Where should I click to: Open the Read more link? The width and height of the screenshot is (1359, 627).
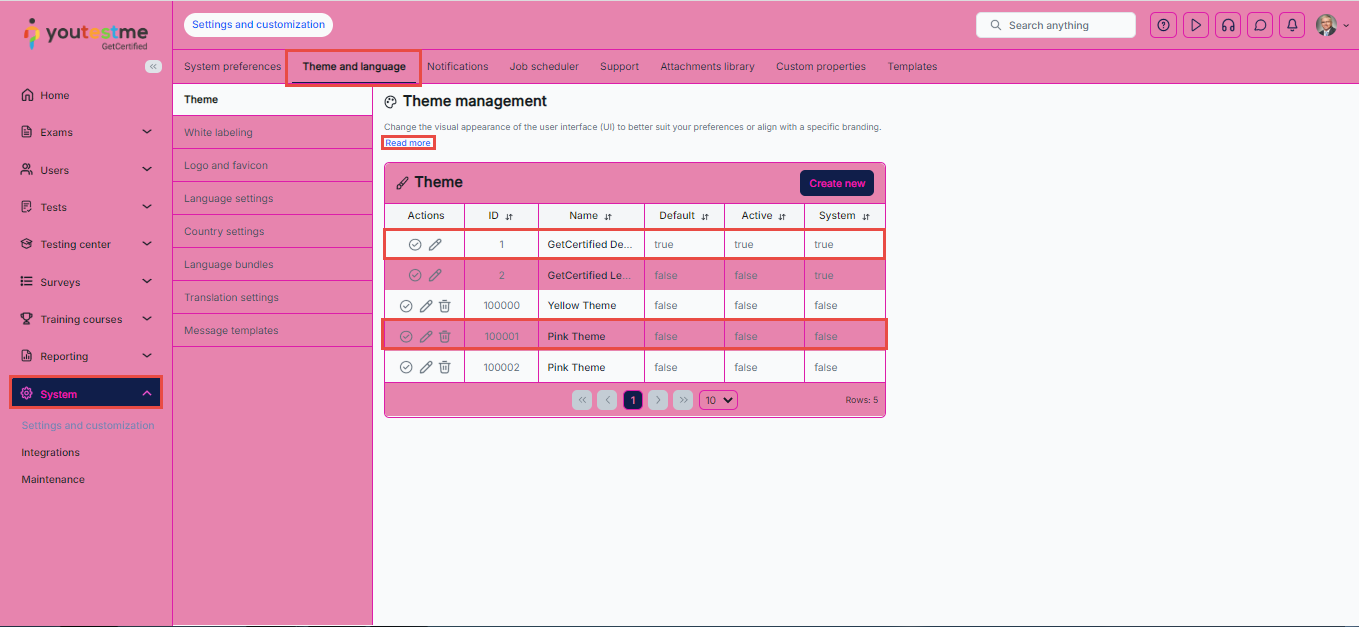click(x=408, y=143)
